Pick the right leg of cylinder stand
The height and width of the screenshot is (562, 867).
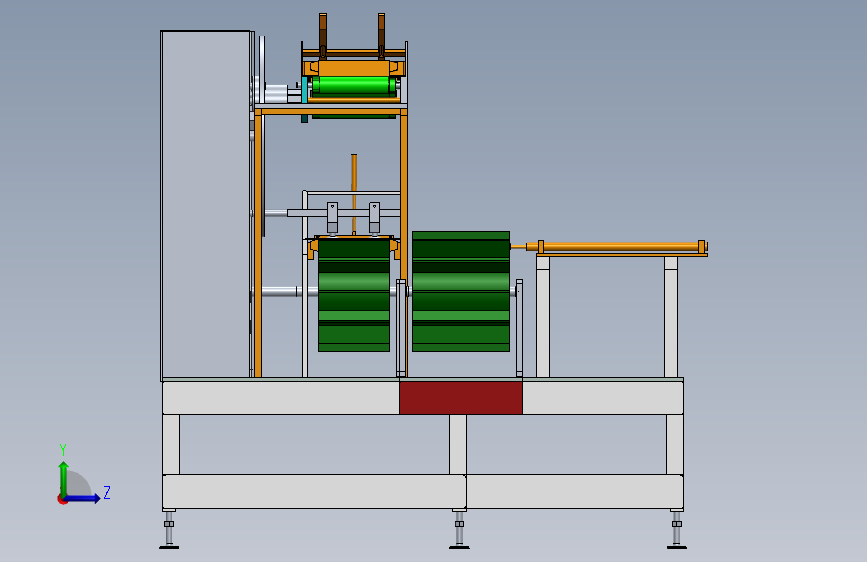pos(671,317)
